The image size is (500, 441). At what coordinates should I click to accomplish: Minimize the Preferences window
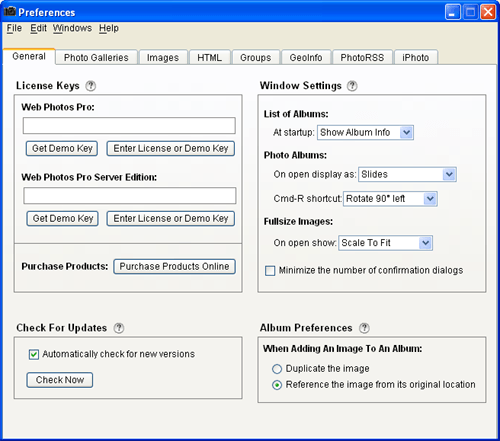[x=453, y=12]
